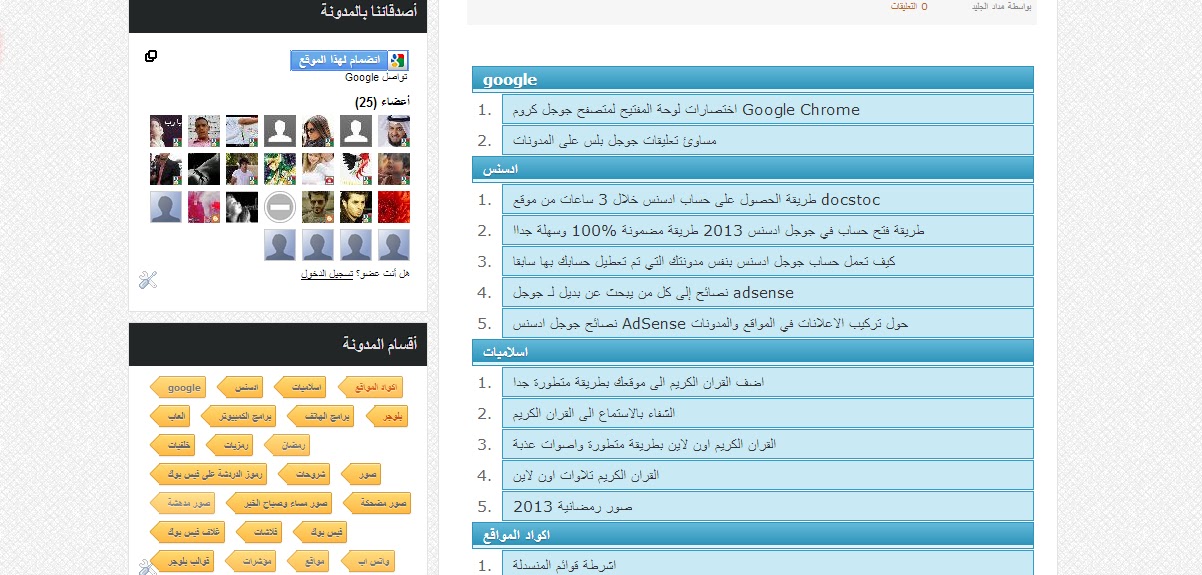Open the 'google' section header in post list
Screen dimensions: 1202x575
coord(753,79)
